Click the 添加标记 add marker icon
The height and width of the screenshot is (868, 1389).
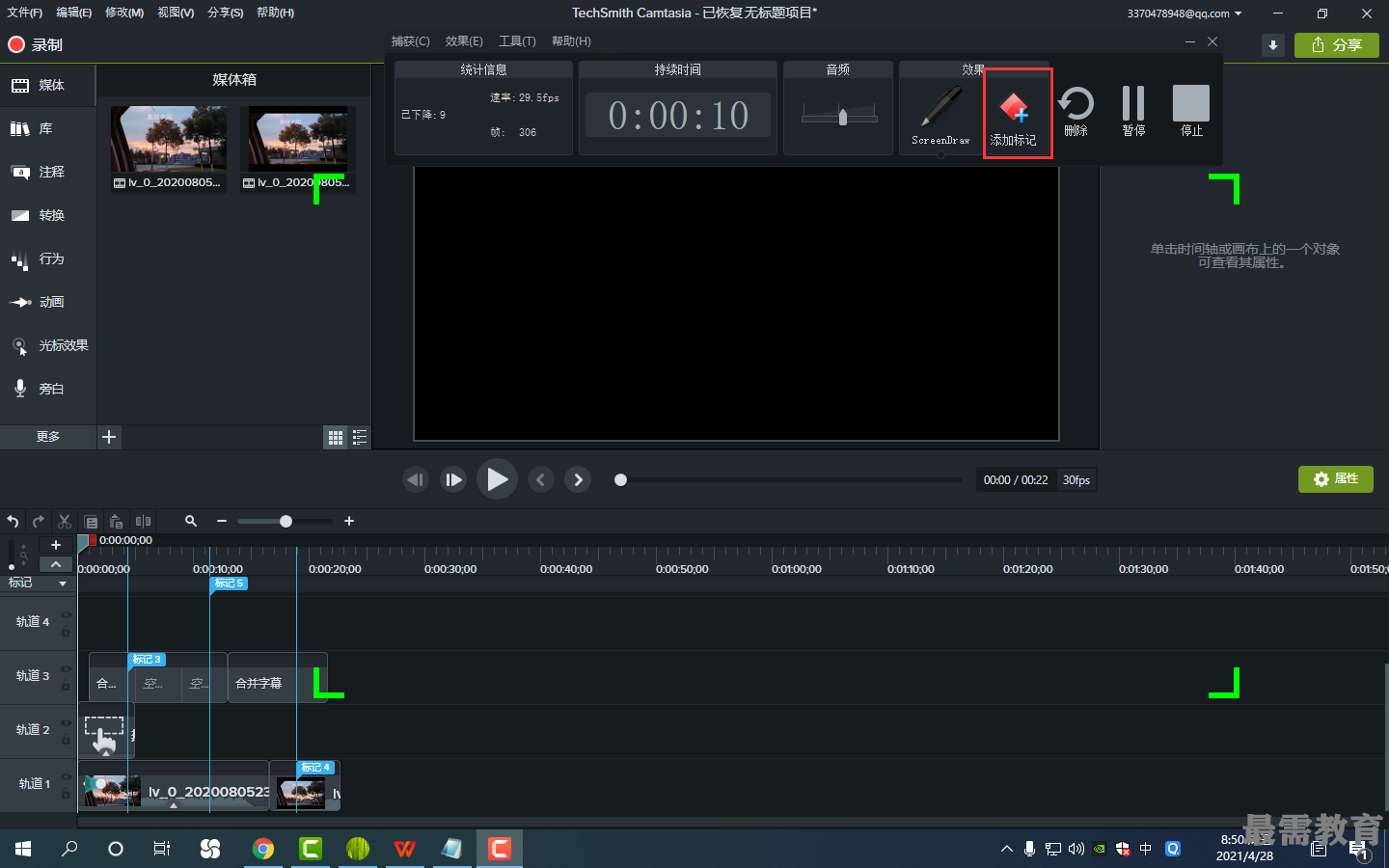click(x=1014, y=107)
